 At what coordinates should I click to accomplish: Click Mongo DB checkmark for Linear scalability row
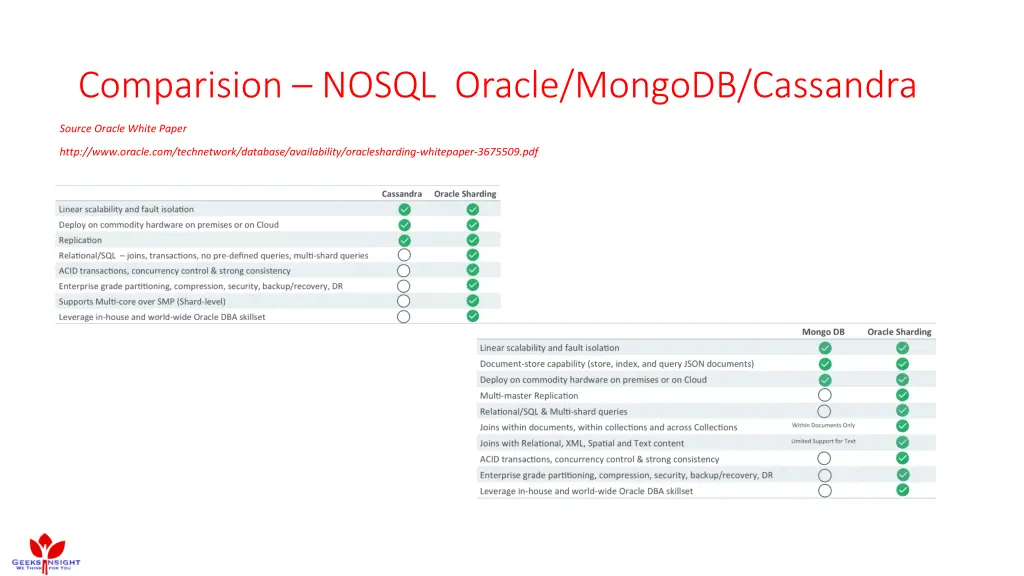point(825,348)
